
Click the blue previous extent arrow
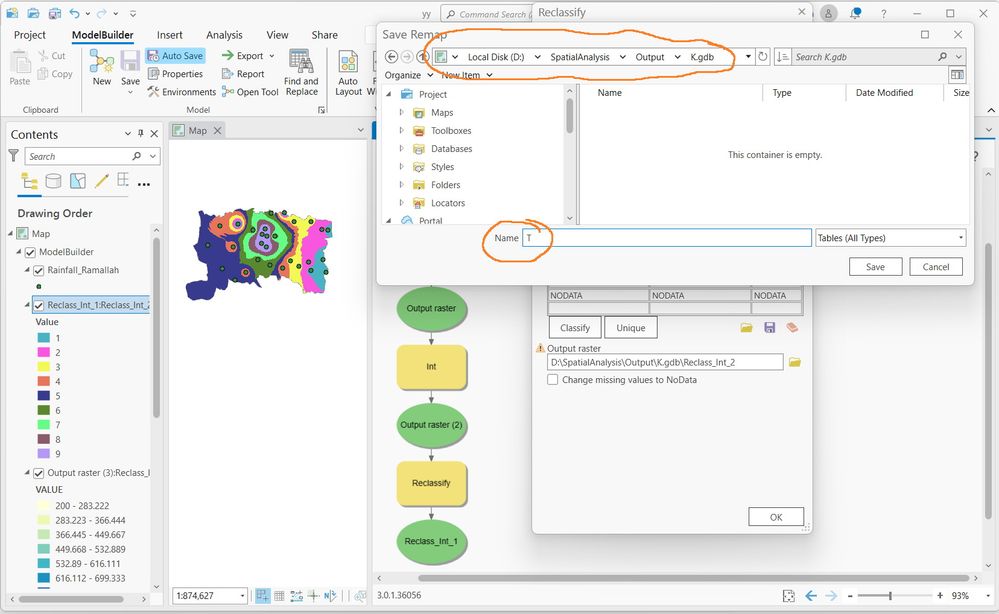click(810, 596)
